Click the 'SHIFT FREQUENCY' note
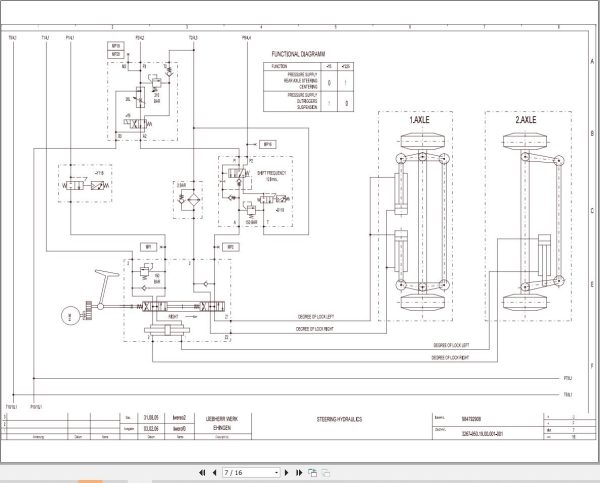The image size is (600, 483). click(x=271, y=173)
